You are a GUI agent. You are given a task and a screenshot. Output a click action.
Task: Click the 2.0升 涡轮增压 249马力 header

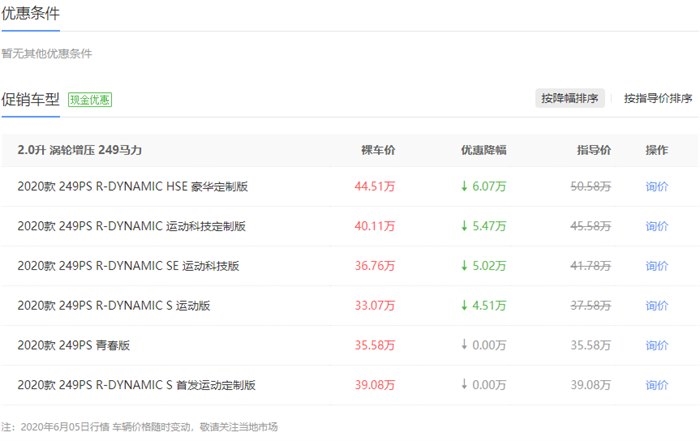click(80, 150)
